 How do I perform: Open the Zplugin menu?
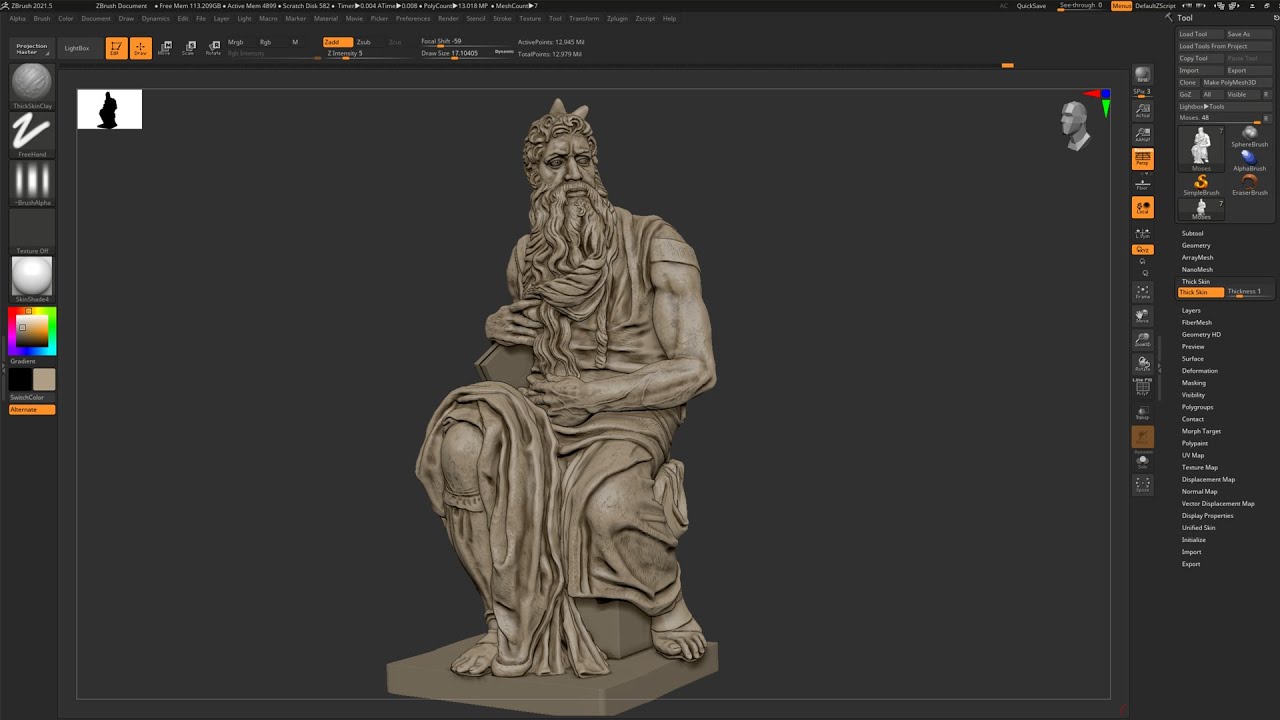click(617, 18)
